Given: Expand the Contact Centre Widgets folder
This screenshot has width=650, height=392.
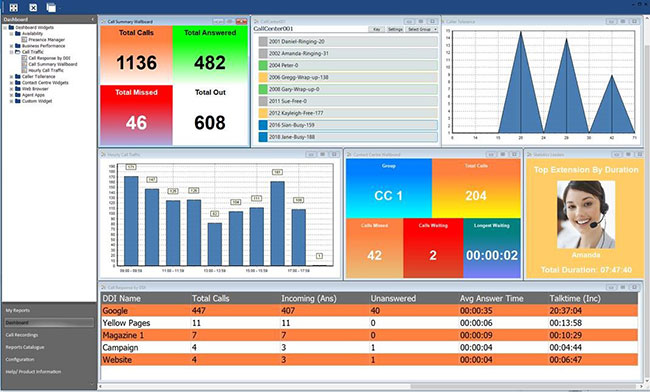Looking at the screenshot, I should click(12, 83).
